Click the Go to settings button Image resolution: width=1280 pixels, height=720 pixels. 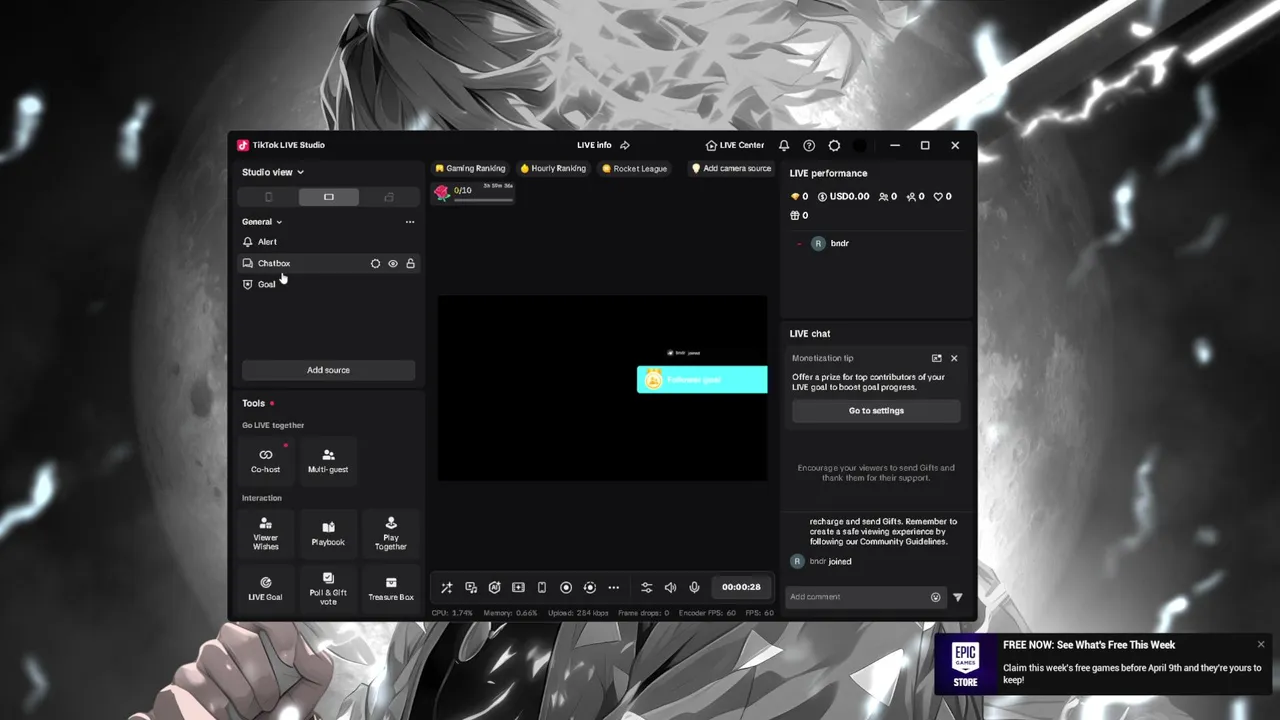(876, 411)
